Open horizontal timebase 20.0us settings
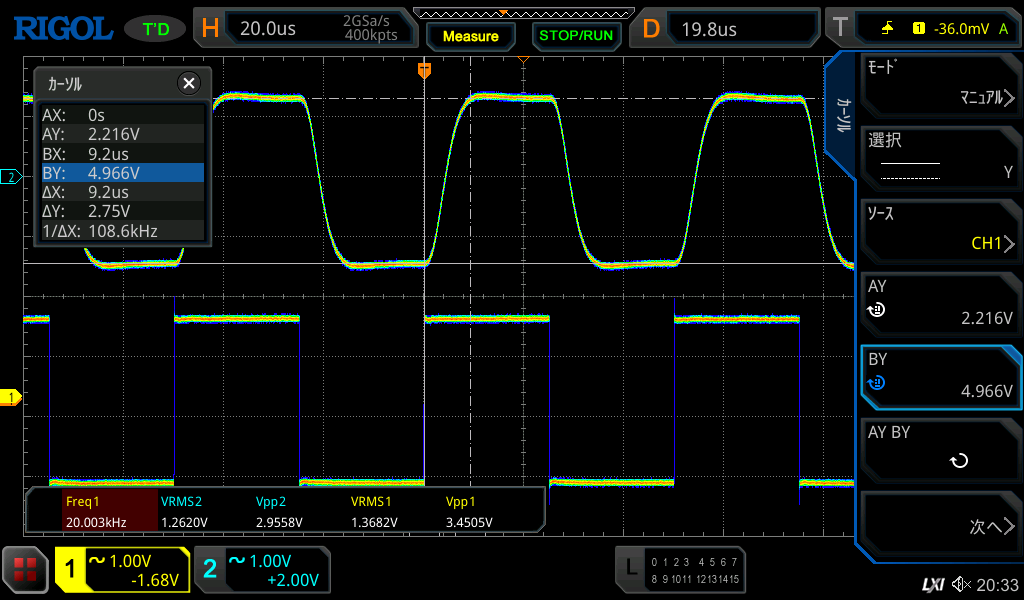 (x=300, y=28)
